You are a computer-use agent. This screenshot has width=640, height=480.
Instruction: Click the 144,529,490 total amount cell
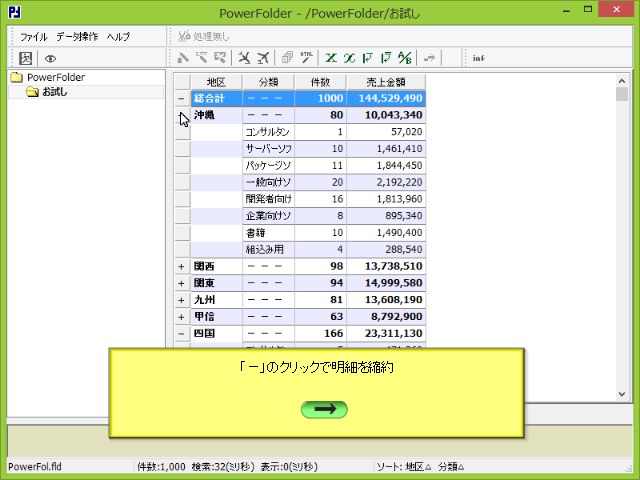[x=386, y=98]
